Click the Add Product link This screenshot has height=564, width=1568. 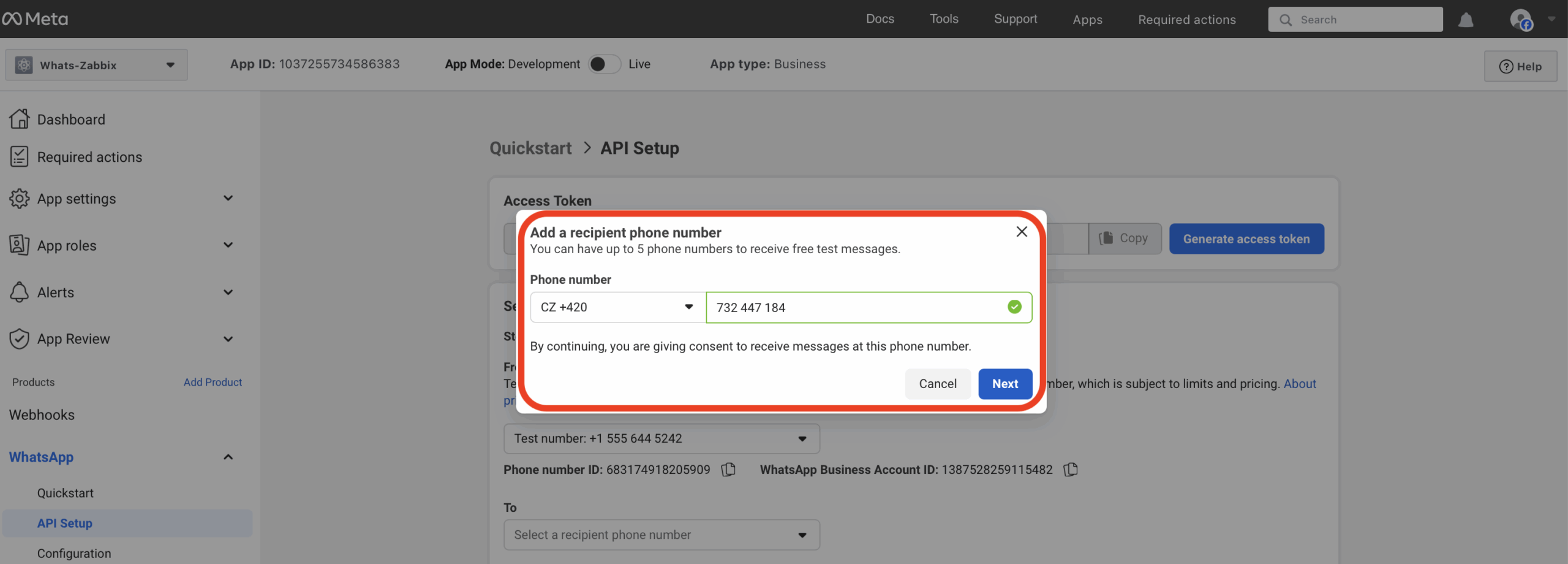coord(213,382)
